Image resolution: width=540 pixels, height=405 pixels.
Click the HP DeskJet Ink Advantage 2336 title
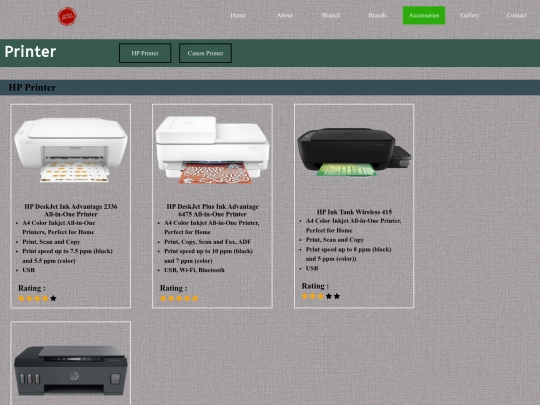(x=71, y=210)
